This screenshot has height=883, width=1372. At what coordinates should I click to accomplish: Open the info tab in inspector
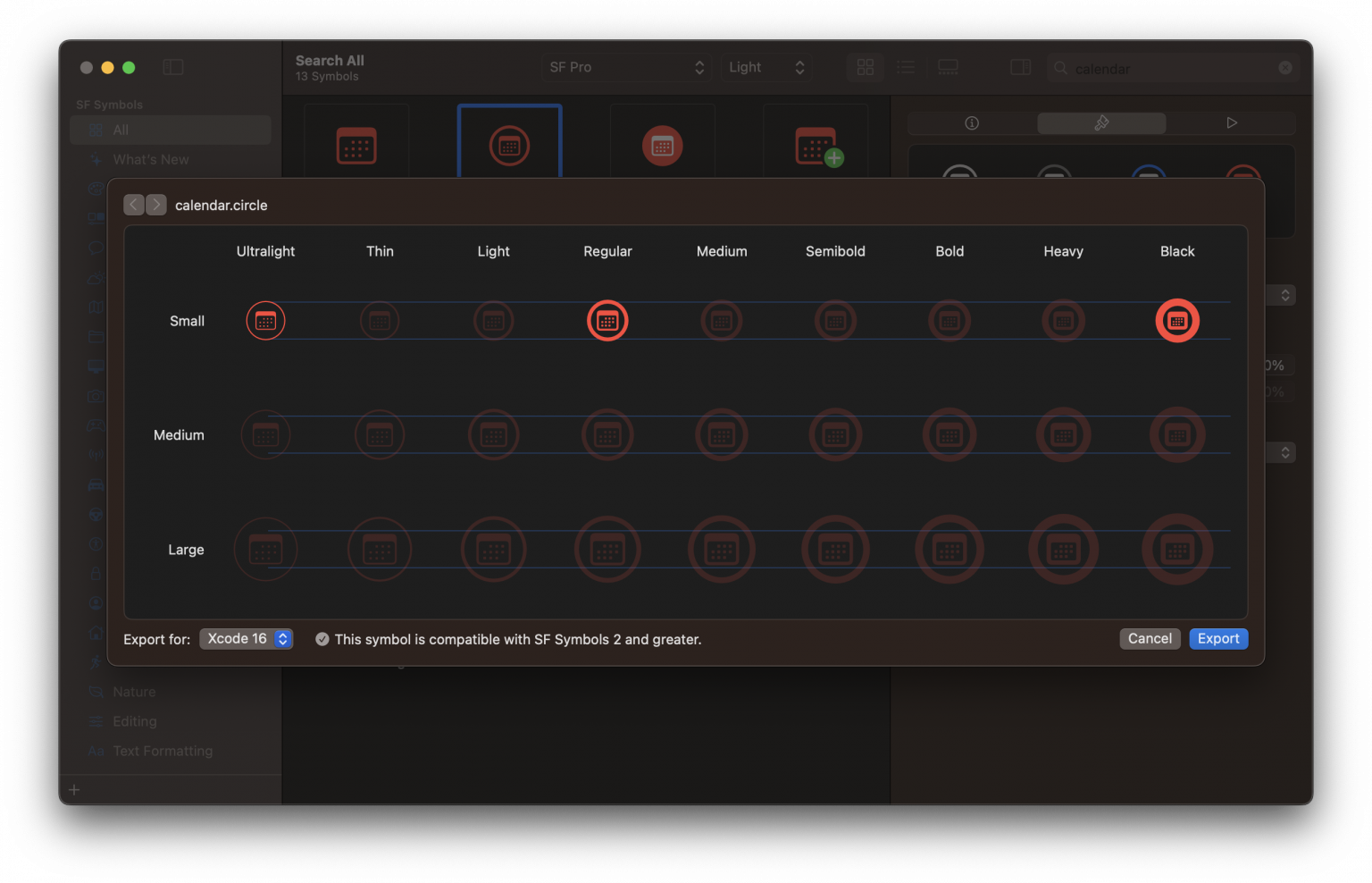[x=972, y=123]
